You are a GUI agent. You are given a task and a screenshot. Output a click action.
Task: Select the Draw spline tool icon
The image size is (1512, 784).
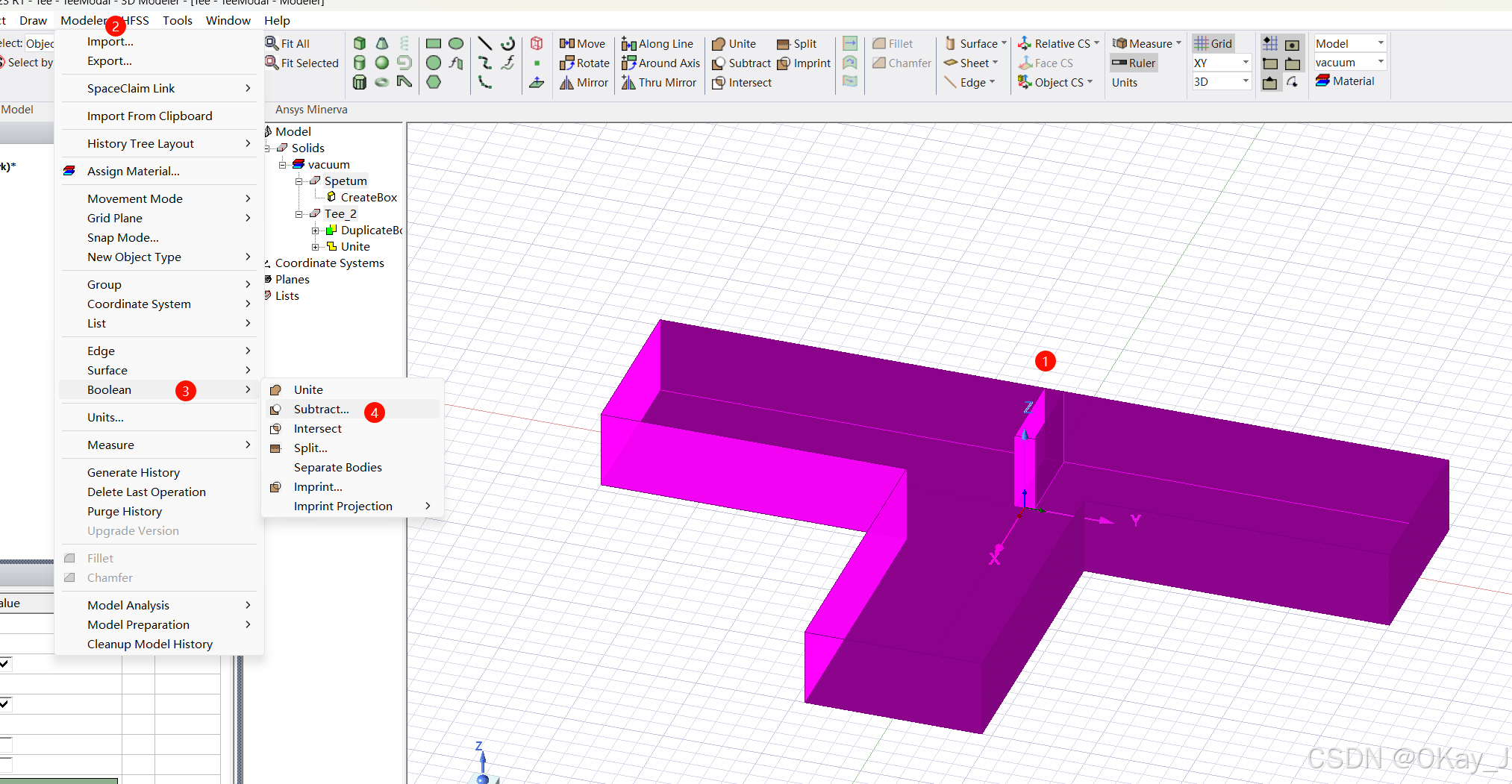pos(485,63)
